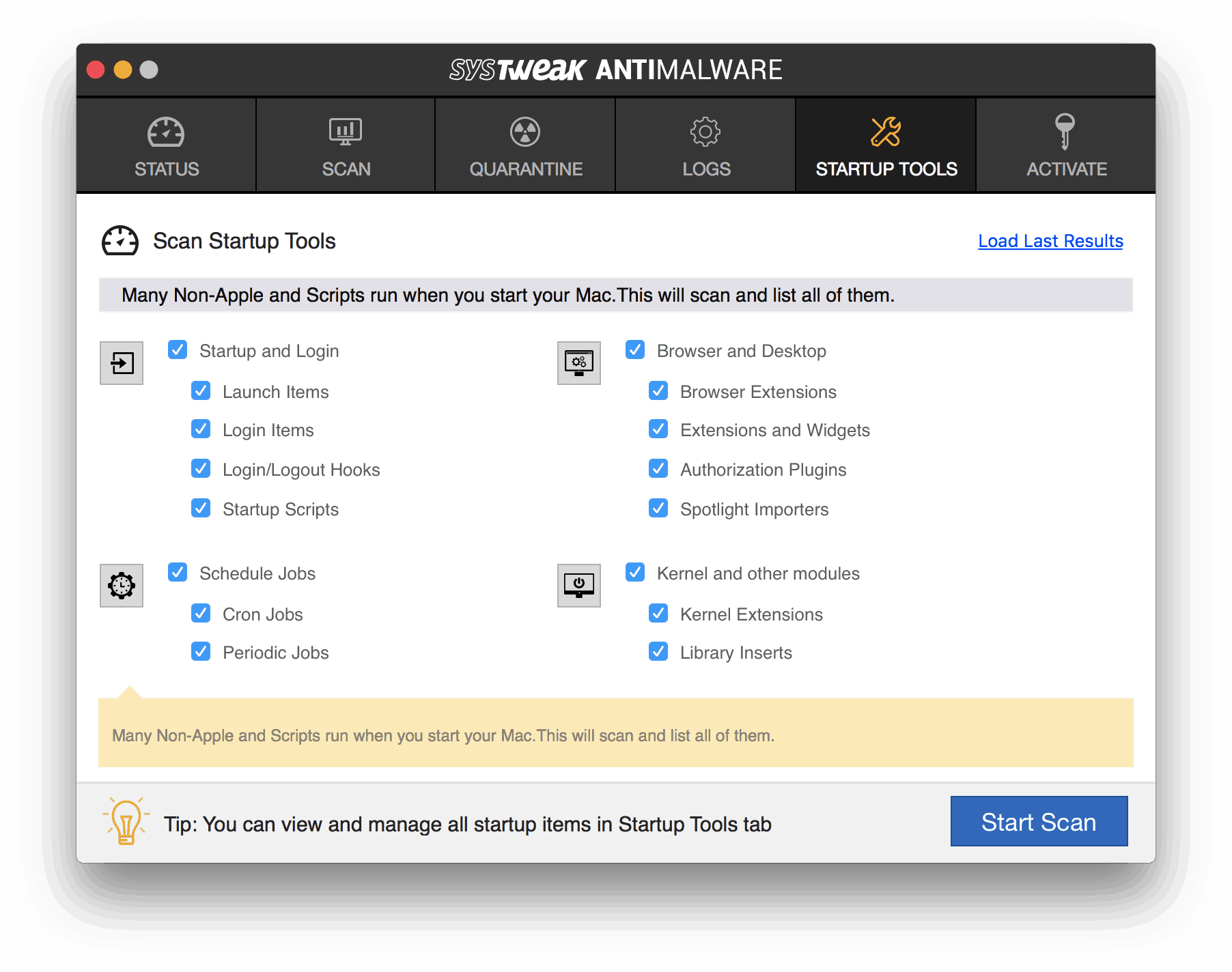Disable the Library Inserts checkbox
This screenshot has height=972, width=1232.
pyautogui.click(x=658, y=651)
